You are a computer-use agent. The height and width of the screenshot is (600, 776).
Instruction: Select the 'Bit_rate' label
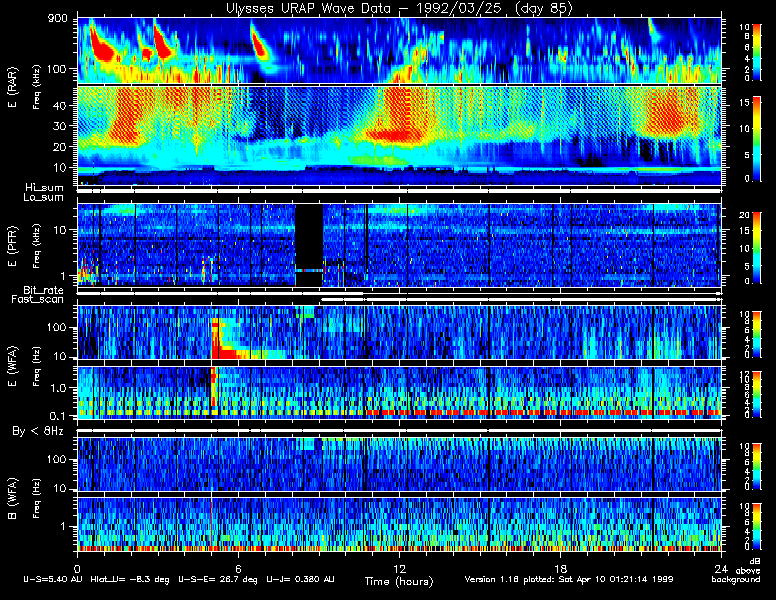[x=43, y=290]
